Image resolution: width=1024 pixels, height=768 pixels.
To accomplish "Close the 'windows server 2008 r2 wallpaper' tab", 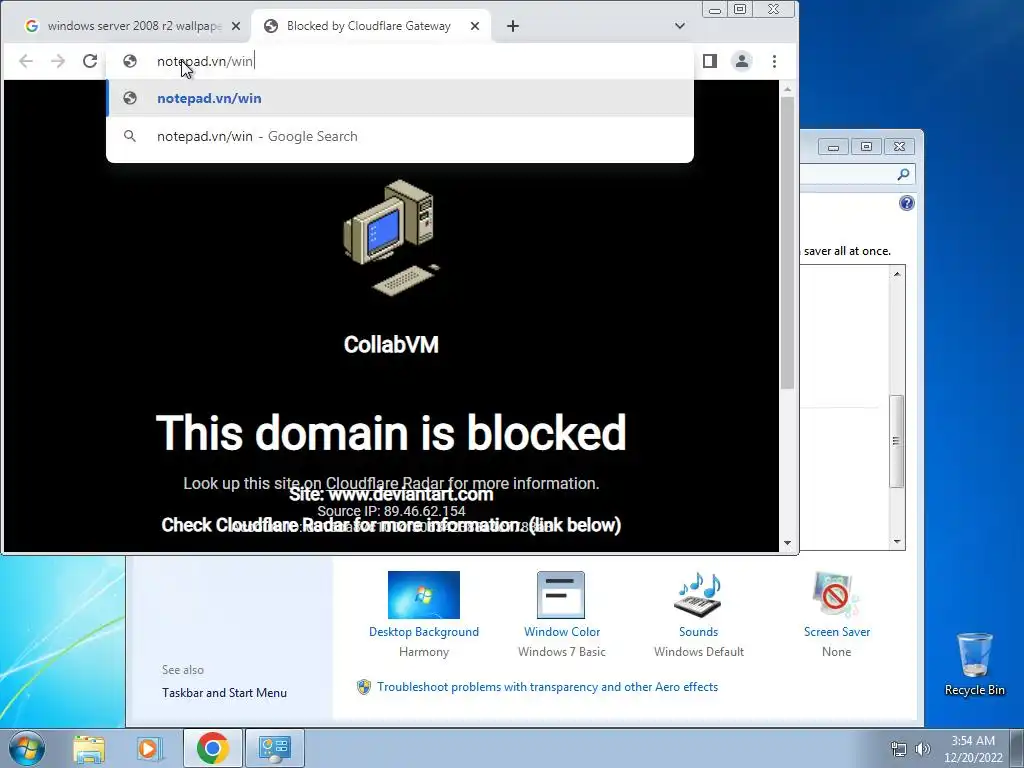I will click(236, 26).
